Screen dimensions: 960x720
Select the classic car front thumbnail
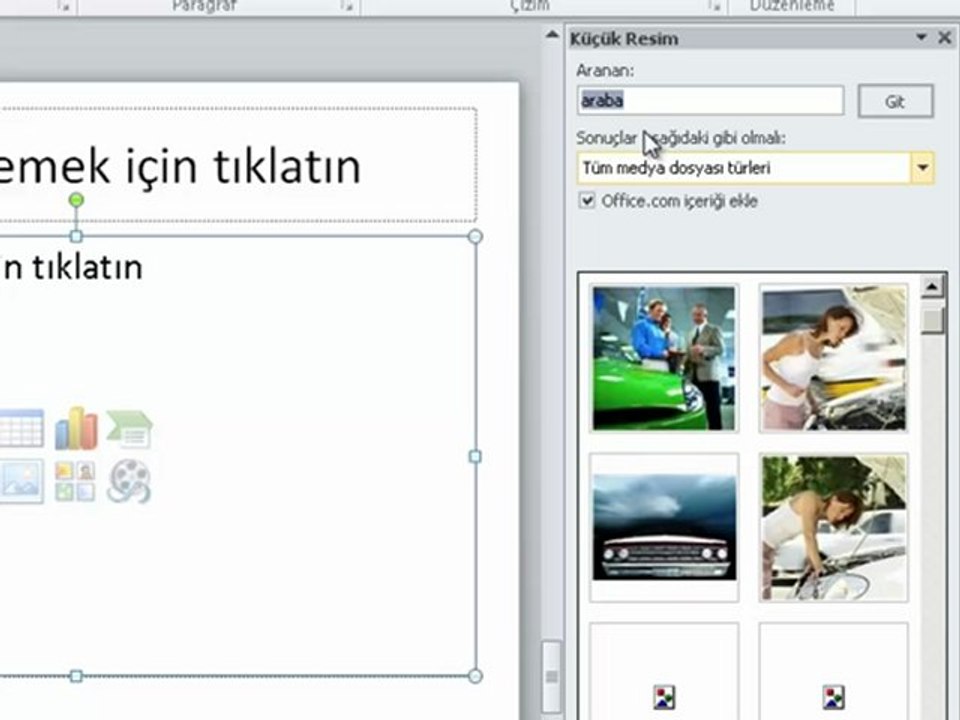tap(664, 528)
